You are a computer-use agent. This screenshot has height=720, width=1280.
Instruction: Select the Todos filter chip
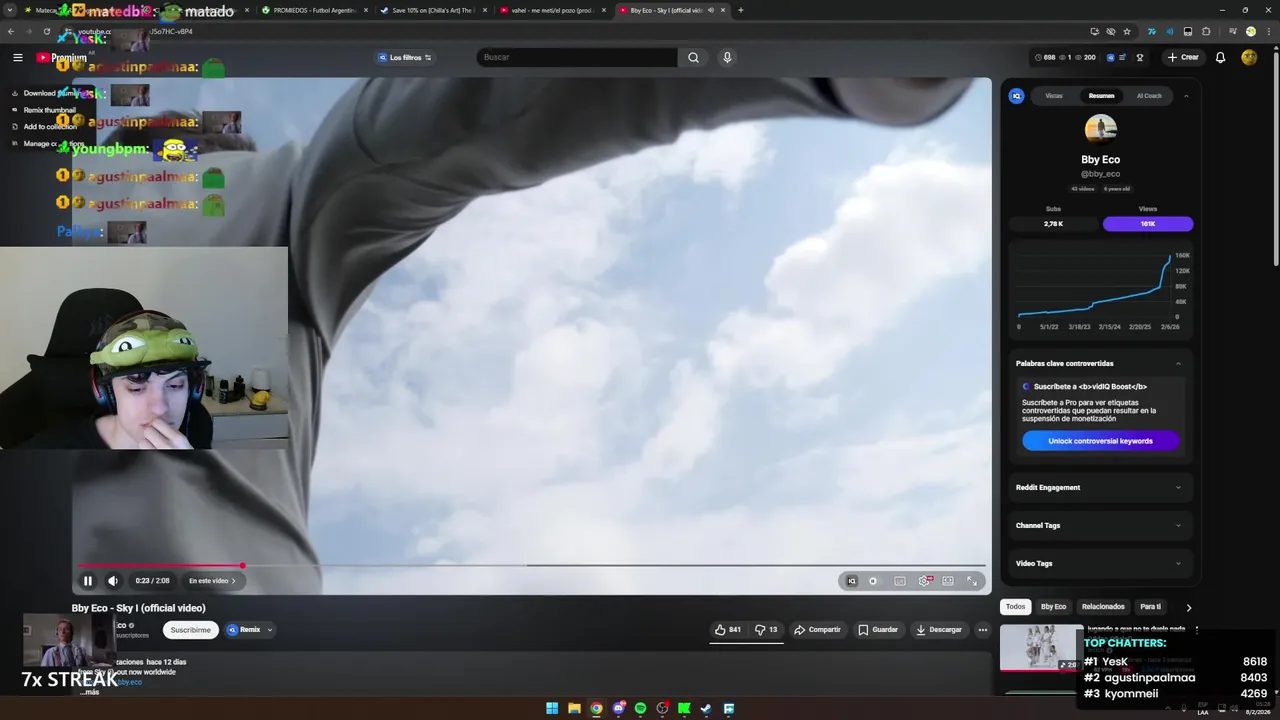(1015, 607)
